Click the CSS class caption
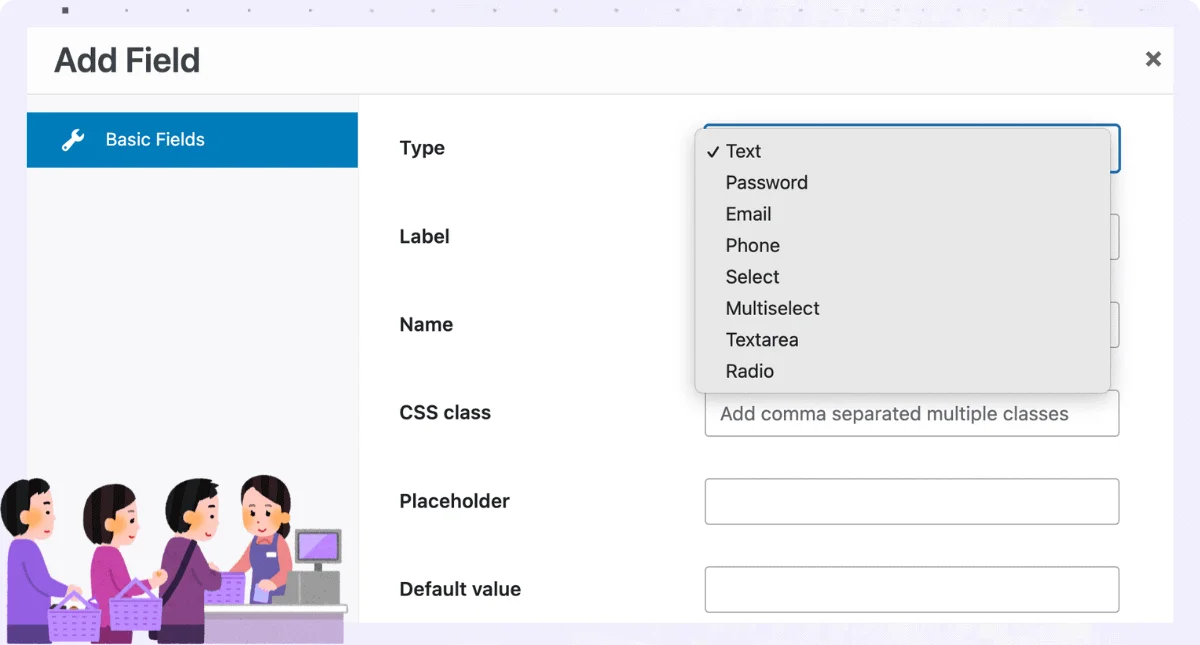The height and width of the screenshot is (645, 1200). tap(445, 413)
